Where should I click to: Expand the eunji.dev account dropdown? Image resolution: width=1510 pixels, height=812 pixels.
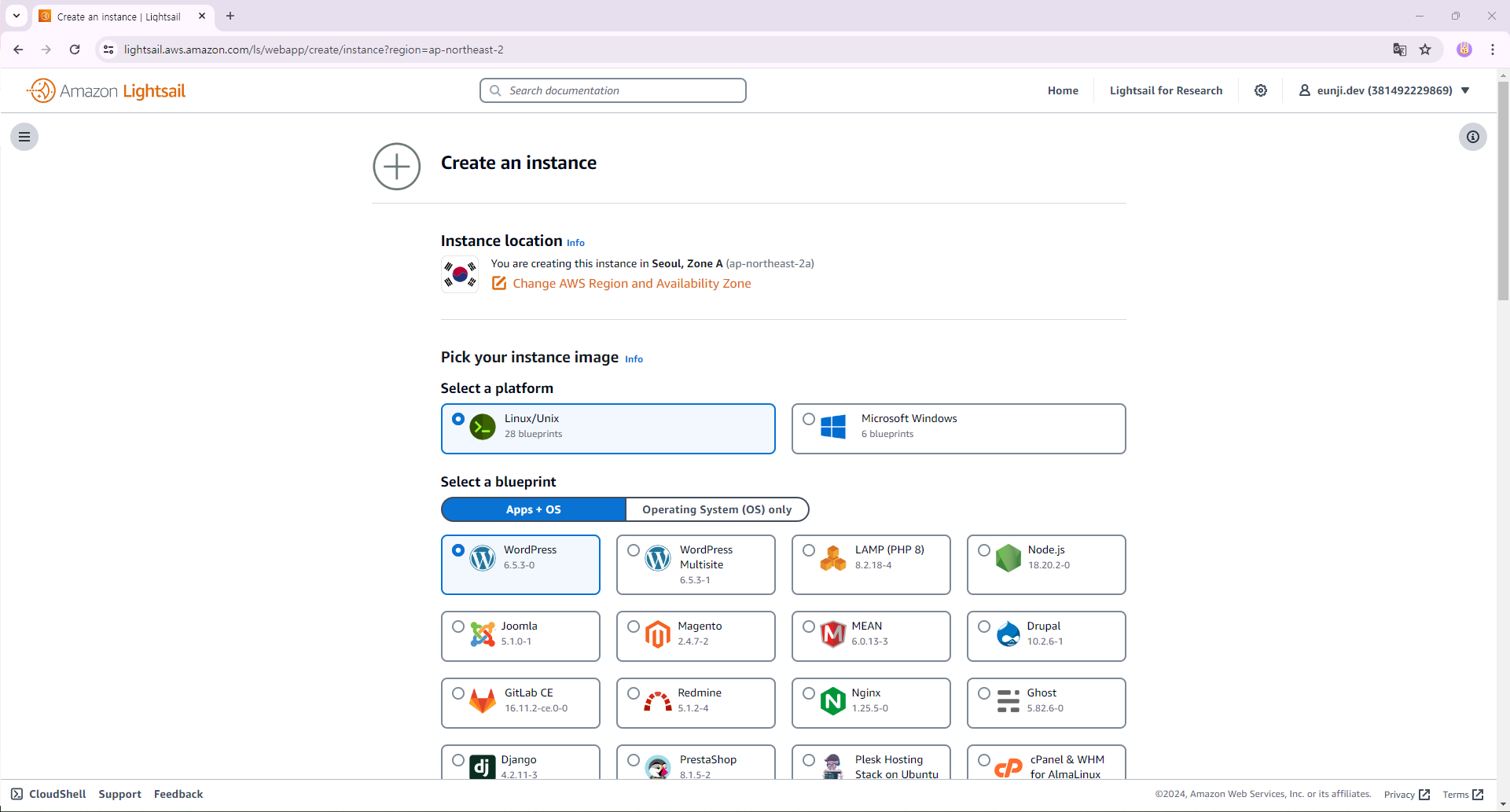pyautogui.click(x=1384, y=90)
